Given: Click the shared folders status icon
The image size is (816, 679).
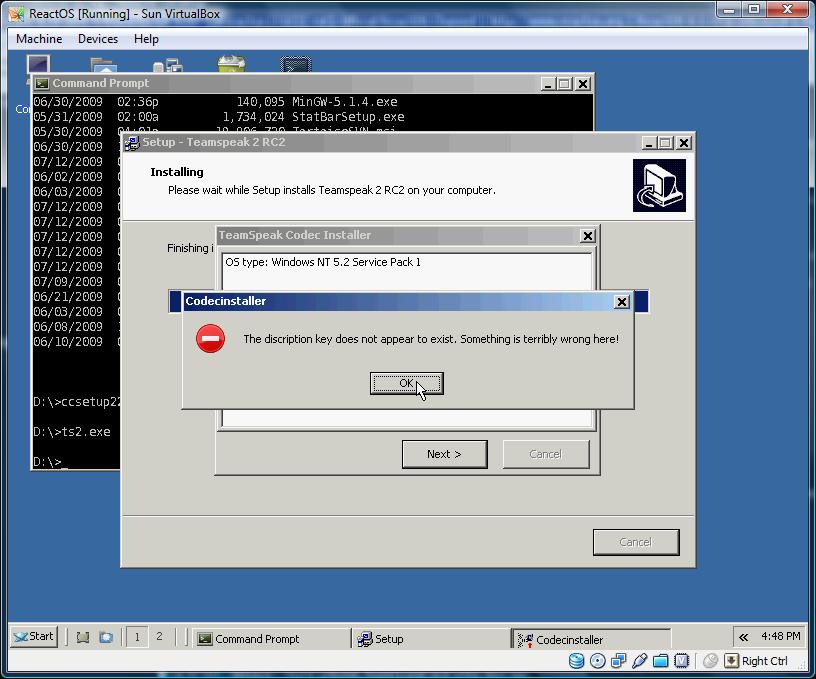Looking at the screenshot, I should tap(660, 661).
